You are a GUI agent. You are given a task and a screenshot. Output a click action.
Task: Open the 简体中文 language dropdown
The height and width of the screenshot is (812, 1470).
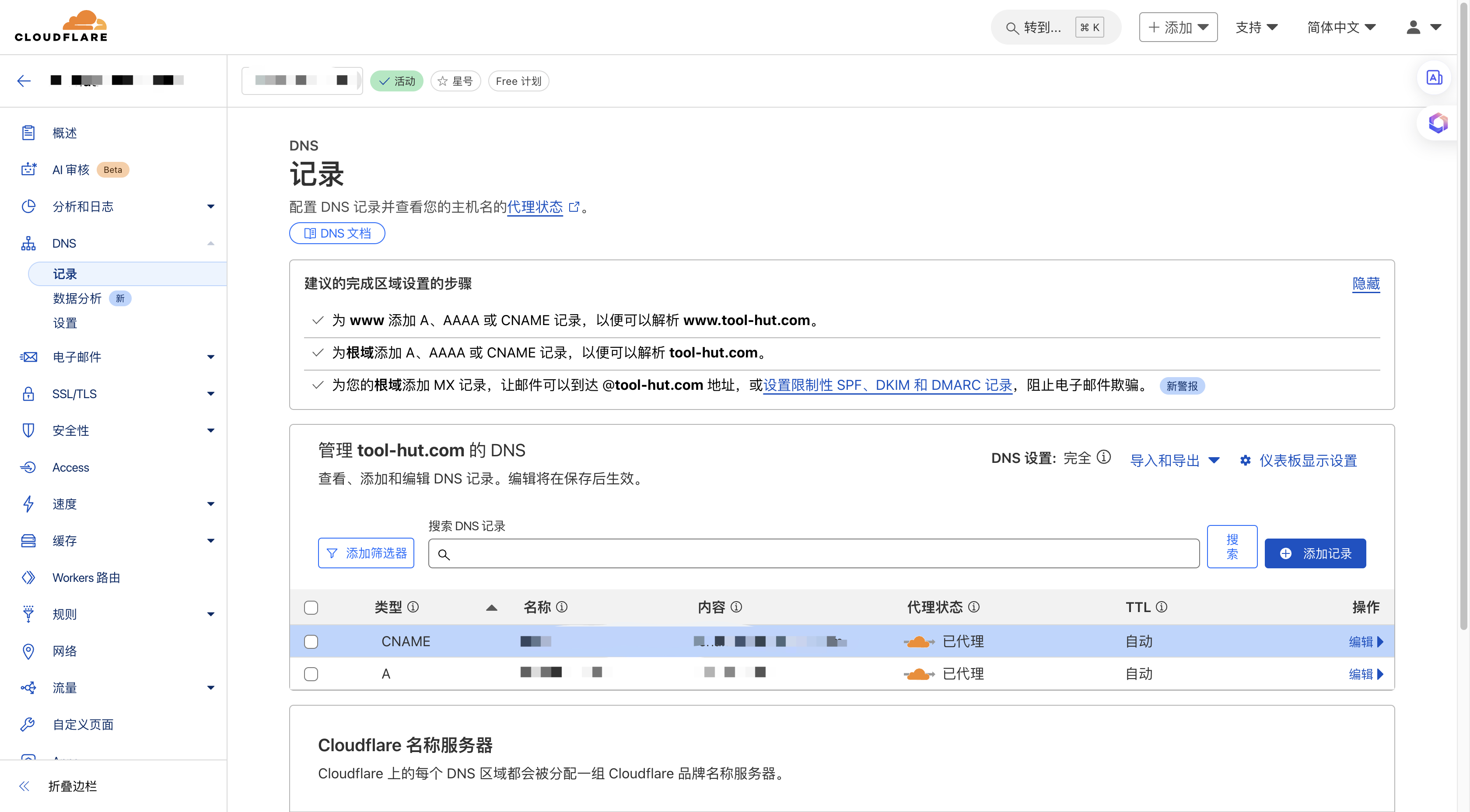[1342, 27]
